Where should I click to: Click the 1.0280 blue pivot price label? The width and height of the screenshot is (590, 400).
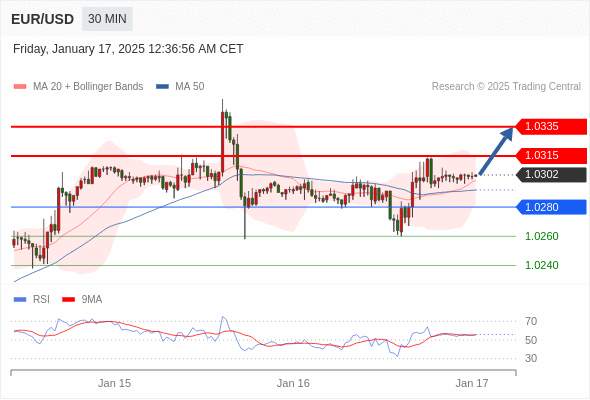(551, 207)
